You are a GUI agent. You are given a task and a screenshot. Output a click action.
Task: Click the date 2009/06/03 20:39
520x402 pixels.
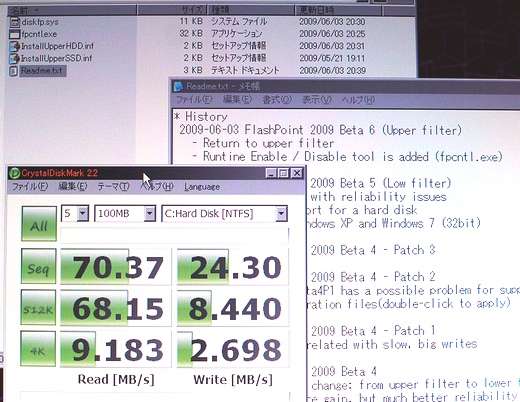pyautogui.click(x=332, y=71)
